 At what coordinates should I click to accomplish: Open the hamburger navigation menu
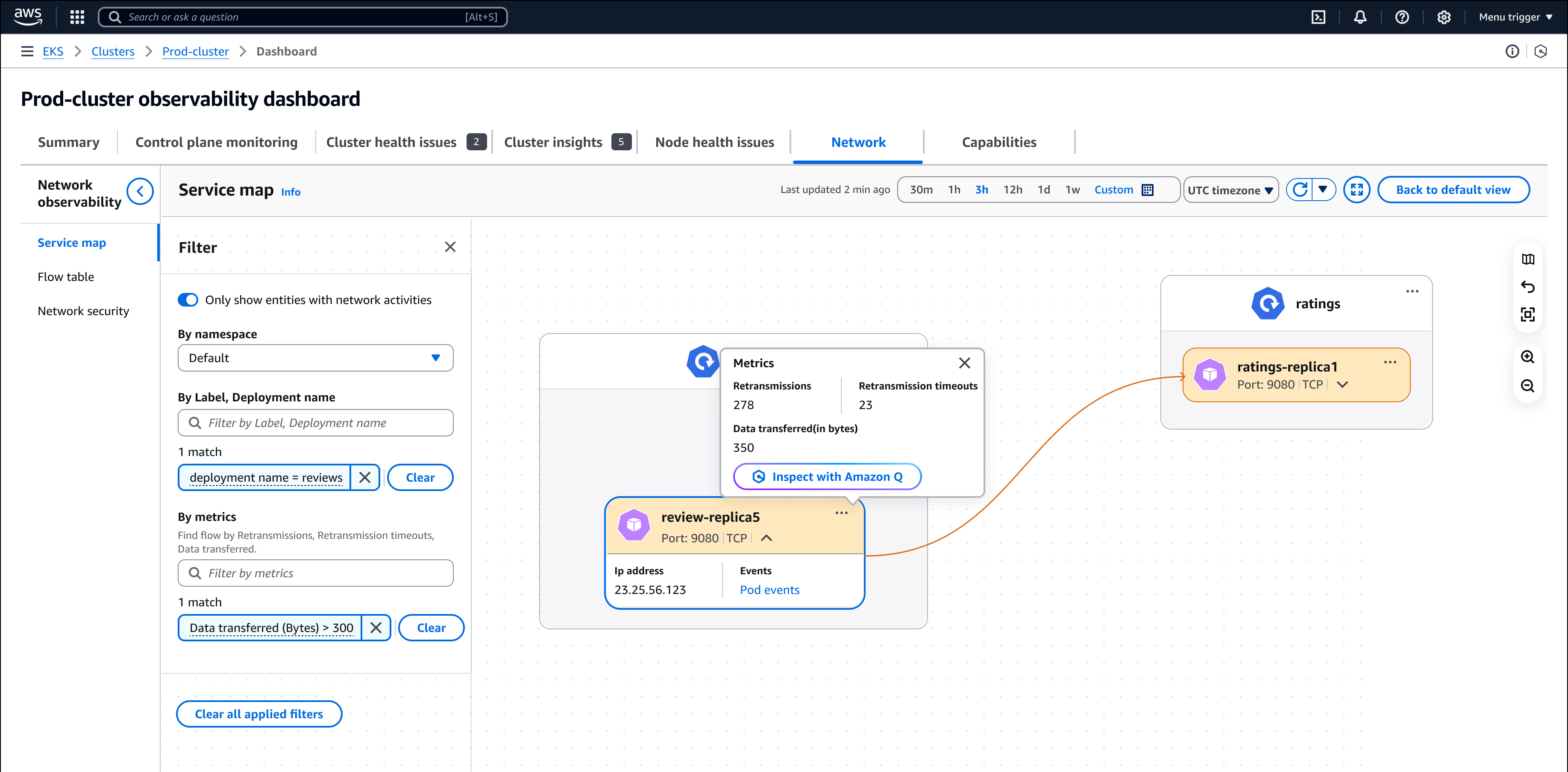pyautogui.click(x=27, y=51)
